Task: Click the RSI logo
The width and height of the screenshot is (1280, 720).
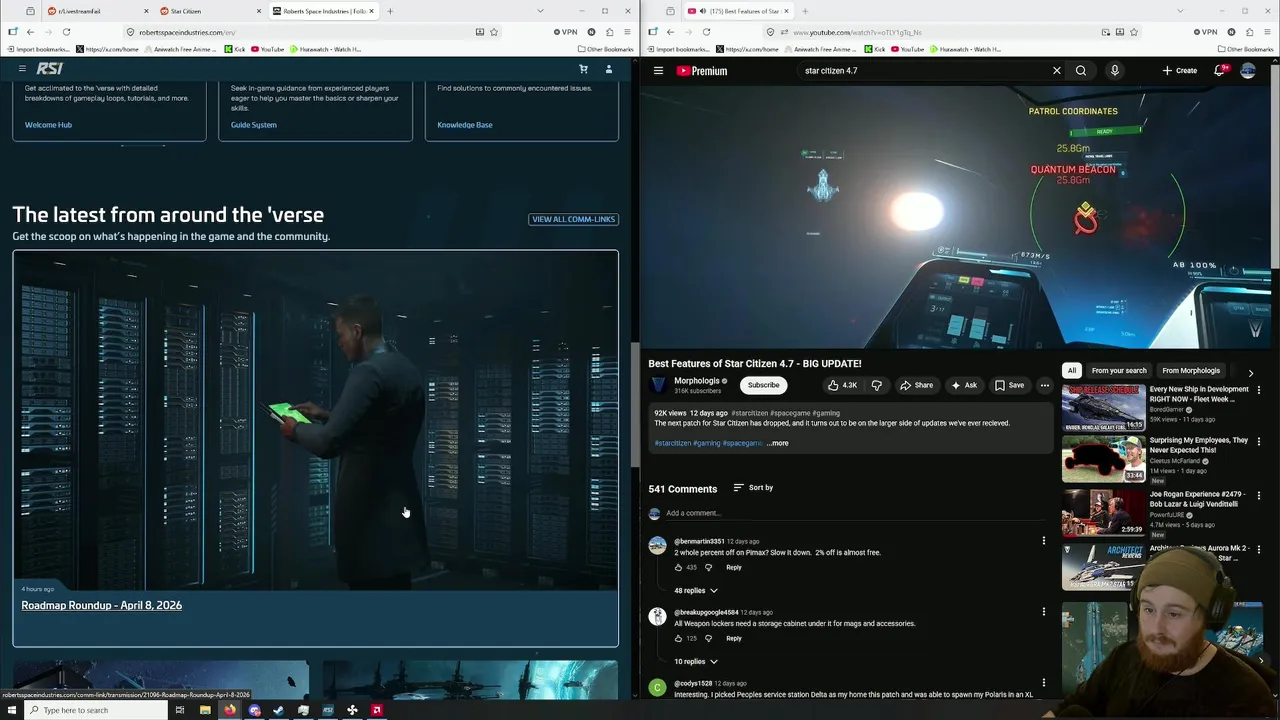Action: pos(49,69)
